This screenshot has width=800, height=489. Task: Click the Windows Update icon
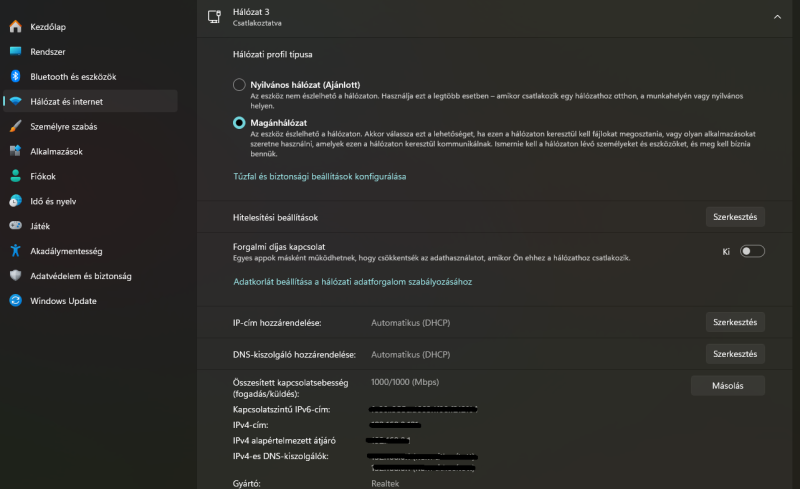tap(15, 301)
